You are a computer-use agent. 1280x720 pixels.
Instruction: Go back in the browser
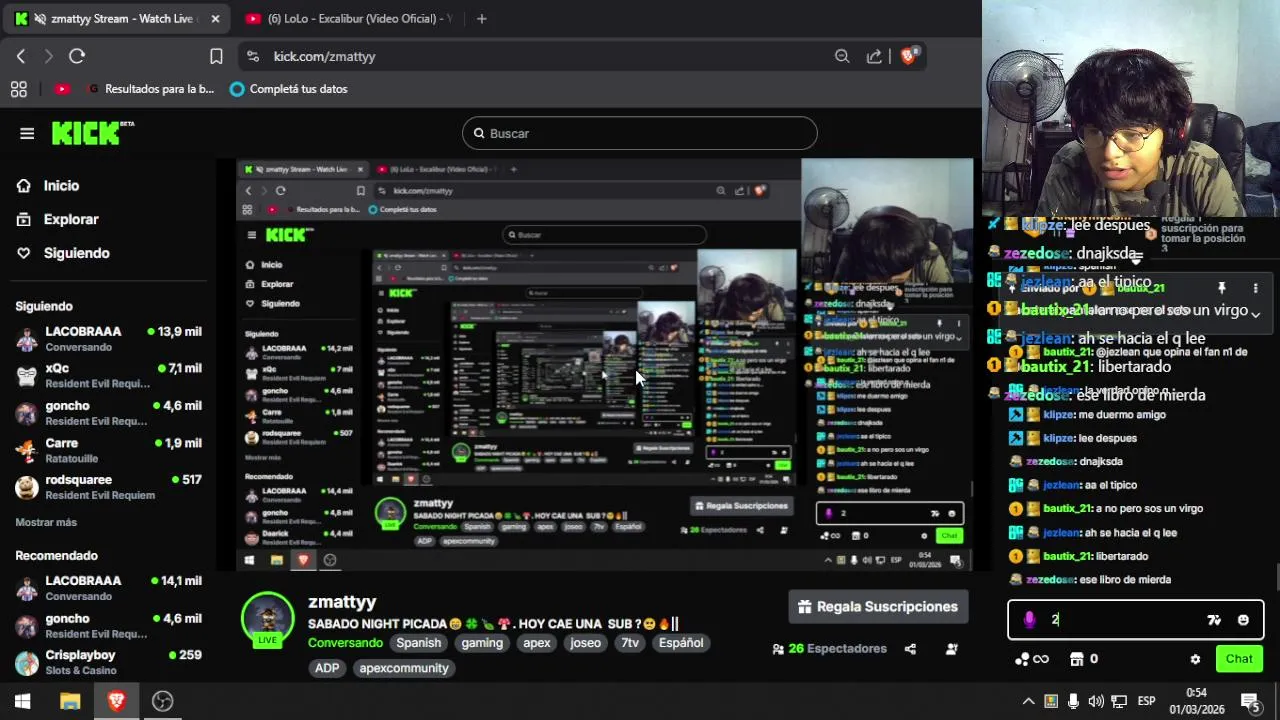[x=21, y=57]
